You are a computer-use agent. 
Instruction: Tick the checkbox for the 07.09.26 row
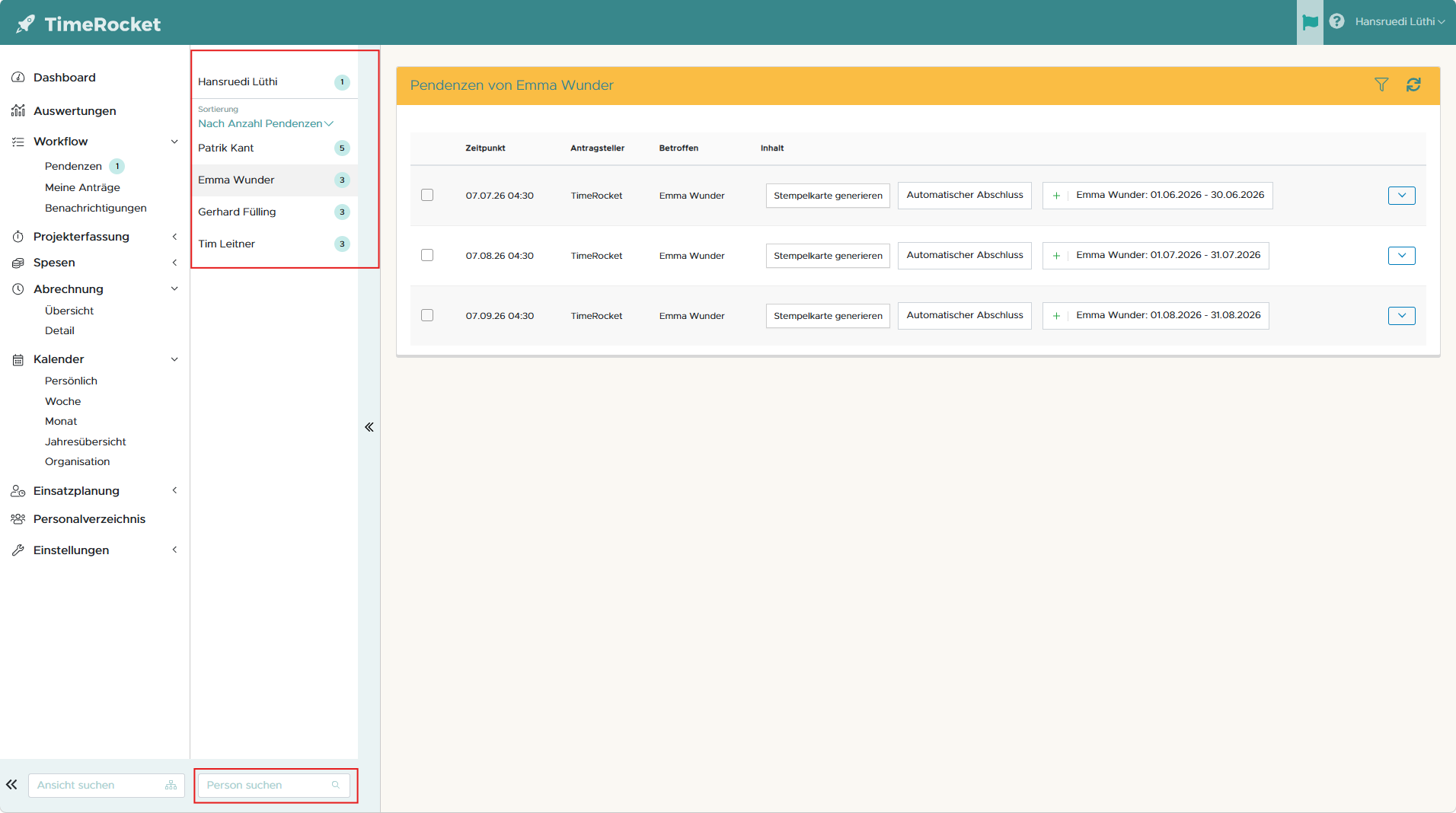click(427, 316)
